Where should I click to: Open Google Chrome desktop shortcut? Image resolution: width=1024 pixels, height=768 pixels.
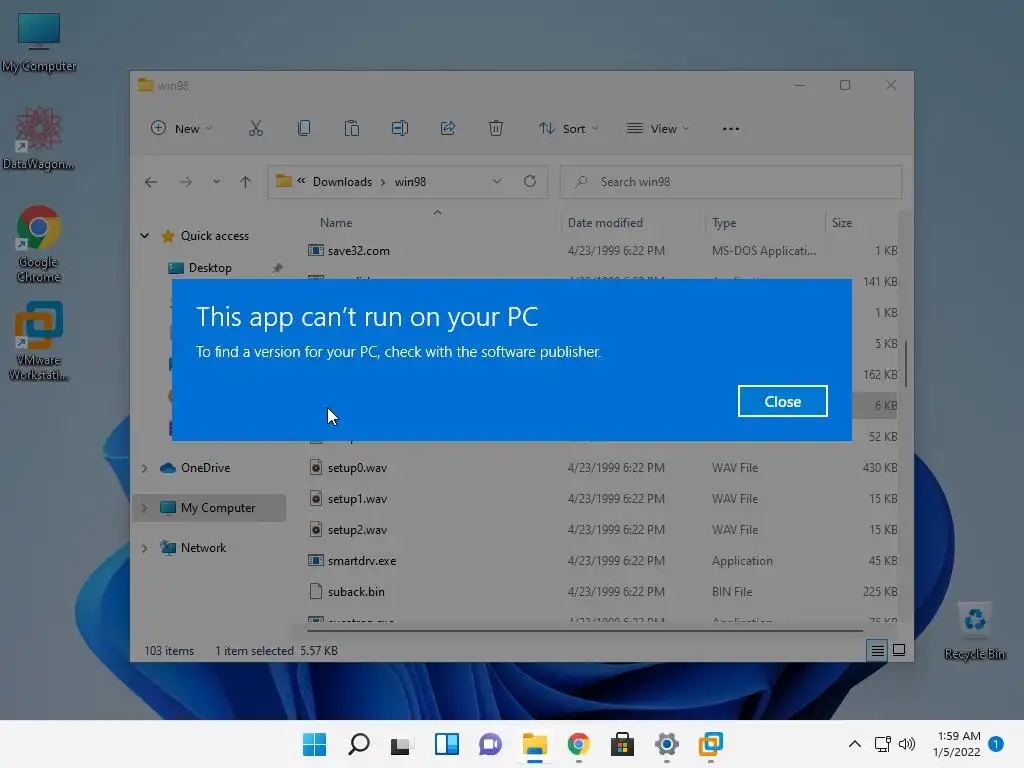click(x=39, y=244)
